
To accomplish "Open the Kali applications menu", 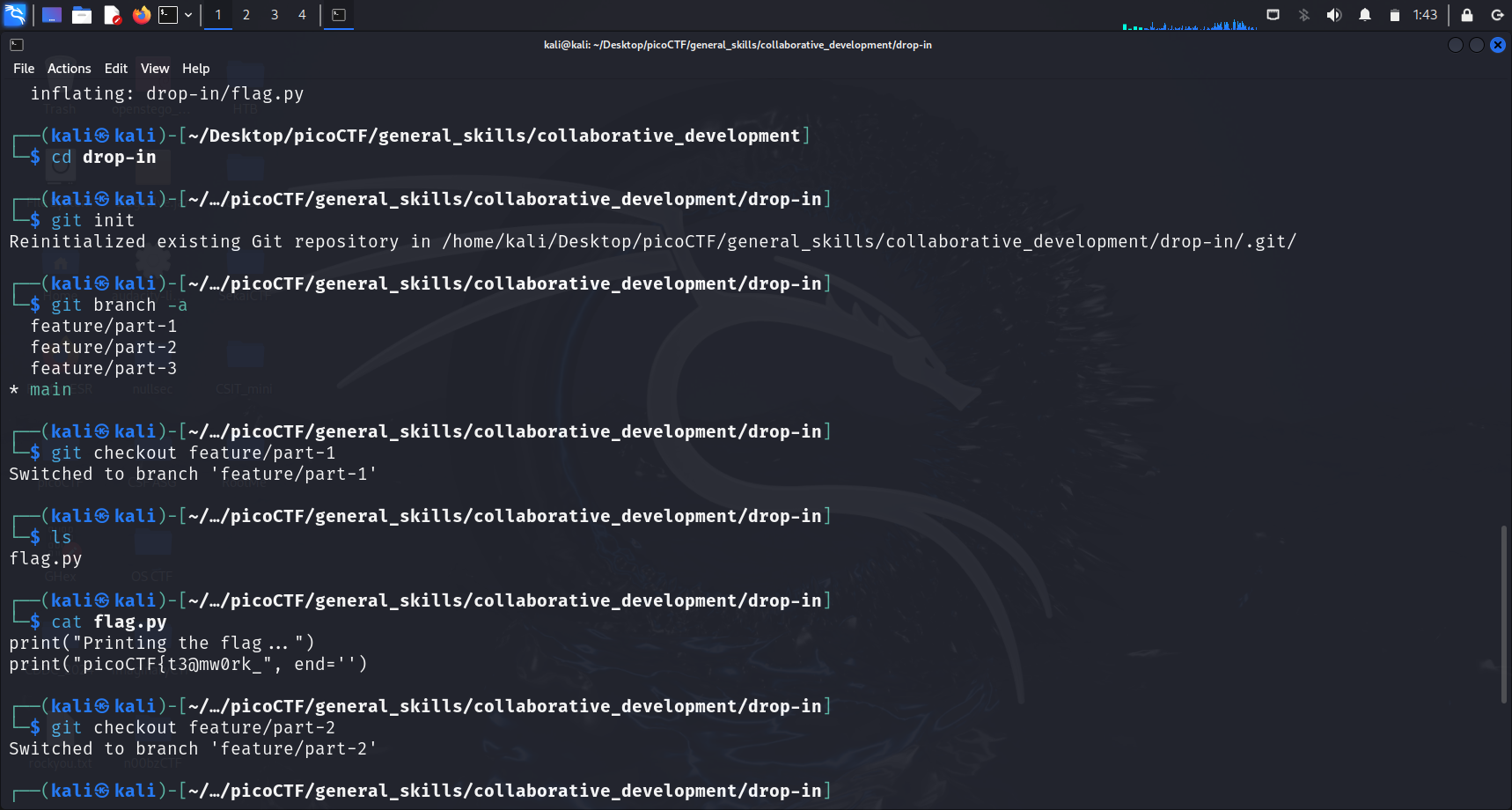I will pos(15,15).
